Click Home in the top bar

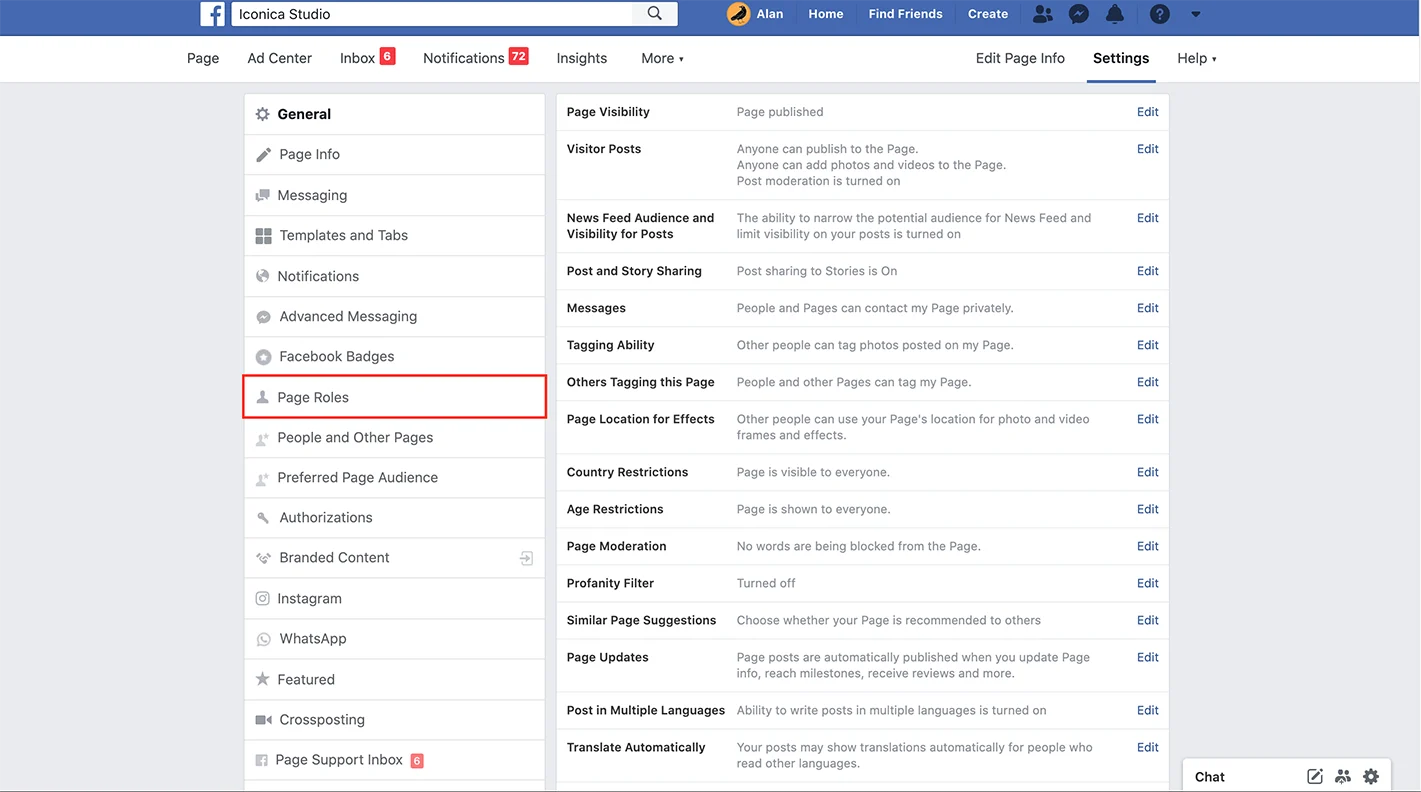[826, 14]
